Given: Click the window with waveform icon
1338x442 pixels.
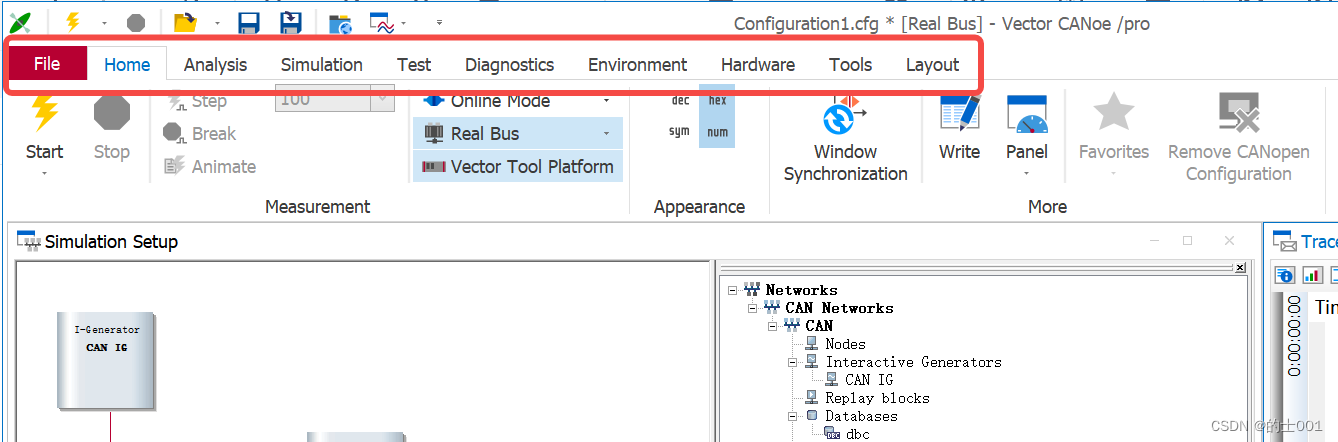Looking at the screenshot, I should [381, 22].
